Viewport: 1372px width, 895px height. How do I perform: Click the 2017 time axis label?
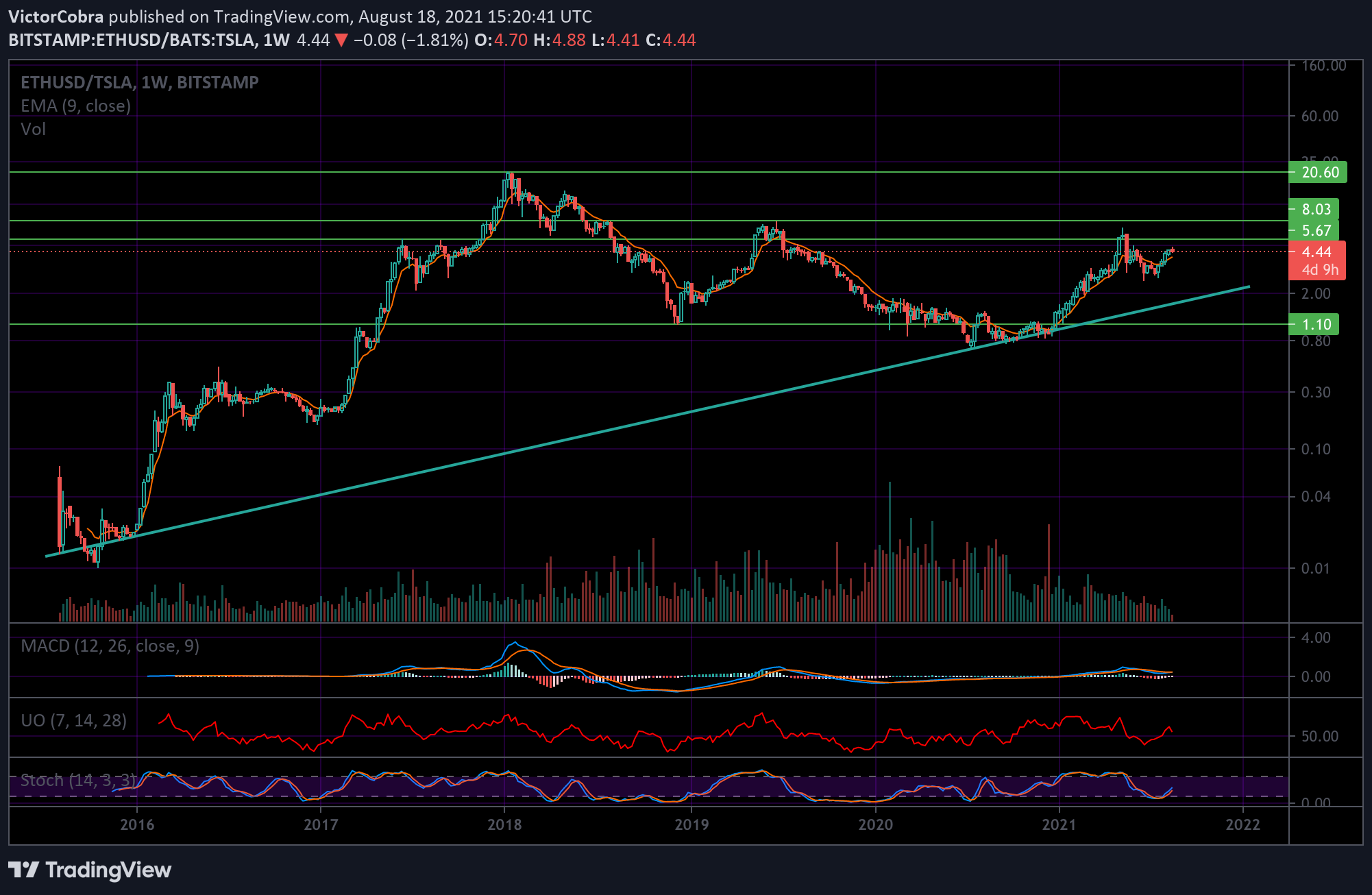321,824
